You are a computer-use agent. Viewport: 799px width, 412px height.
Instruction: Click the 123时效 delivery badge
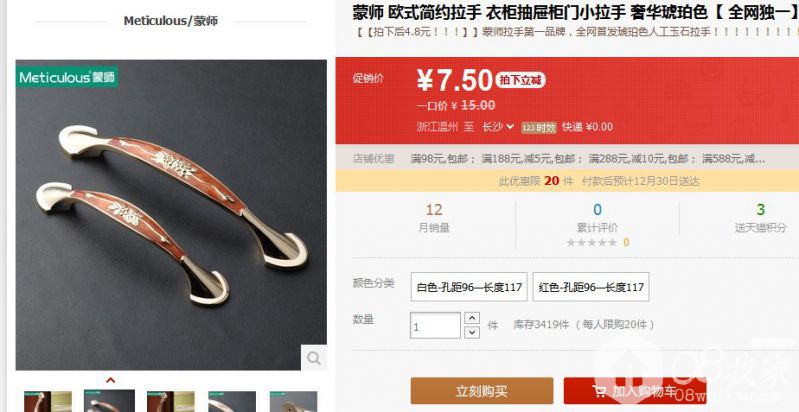coord(539,128)
